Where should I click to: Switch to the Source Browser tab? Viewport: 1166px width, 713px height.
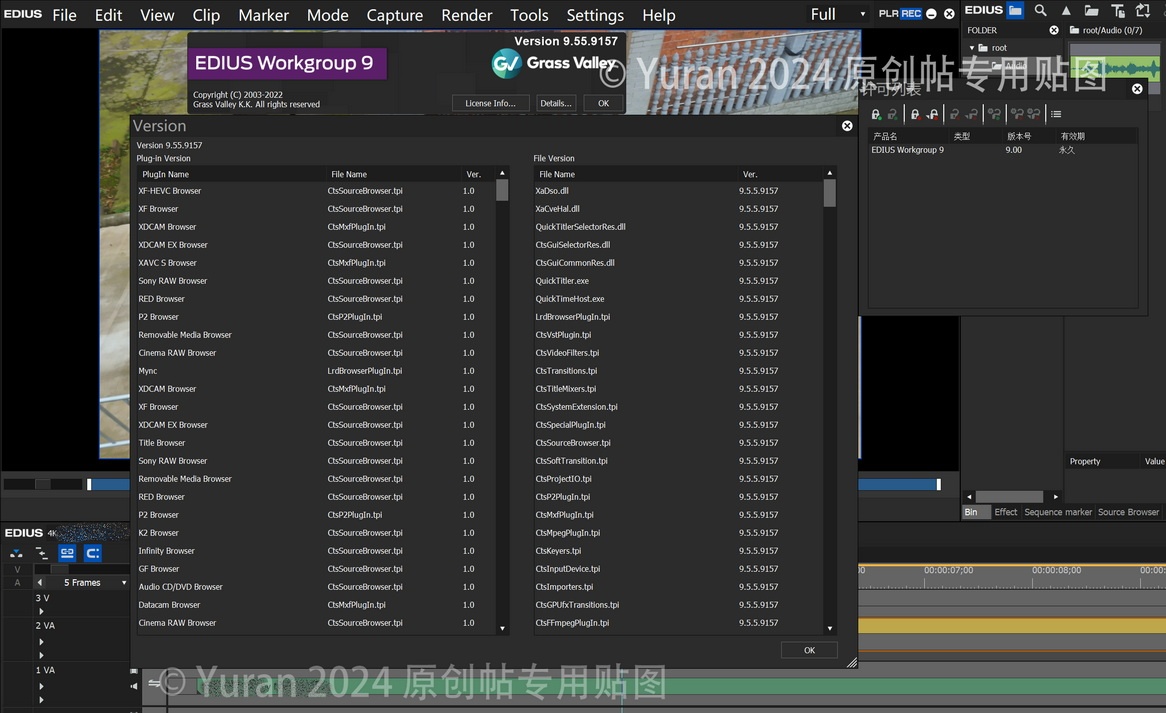(x=1128, y=512)
